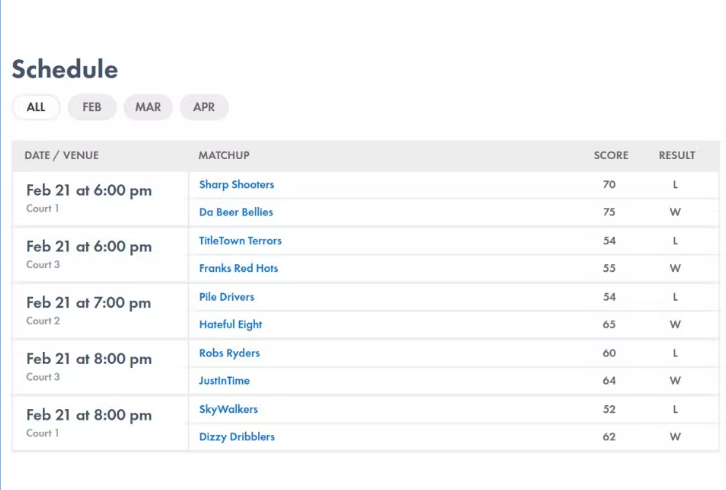Select the ALL schedule filter
This screenshot has height=490, width=726.
tap(36, 107)
